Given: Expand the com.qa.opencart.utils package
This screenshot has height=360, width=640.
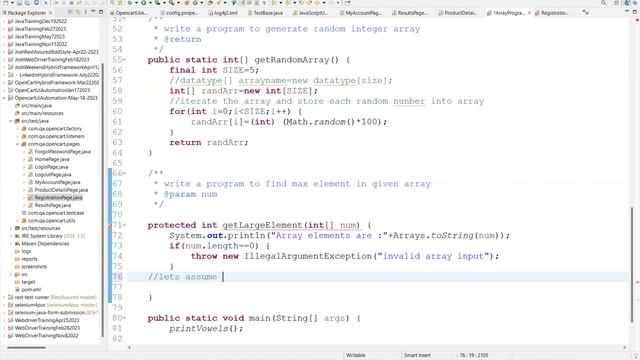Looking at the screenshot, I should pyautogui.click(x=17, y=221).
